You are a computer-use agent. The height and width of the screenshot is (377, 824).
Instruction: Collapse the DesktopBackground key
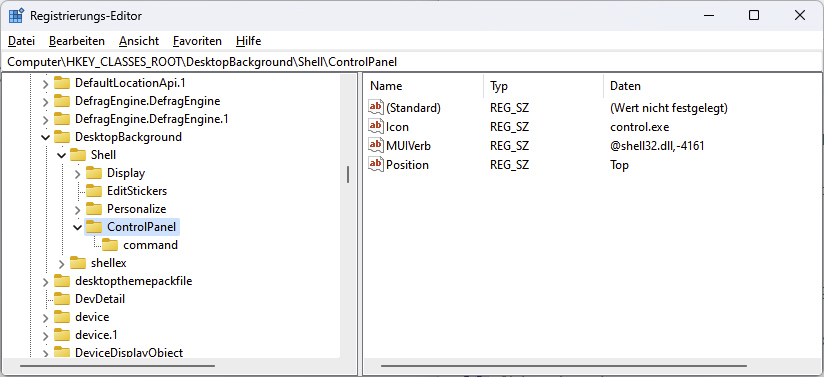[x=46, y=137]
